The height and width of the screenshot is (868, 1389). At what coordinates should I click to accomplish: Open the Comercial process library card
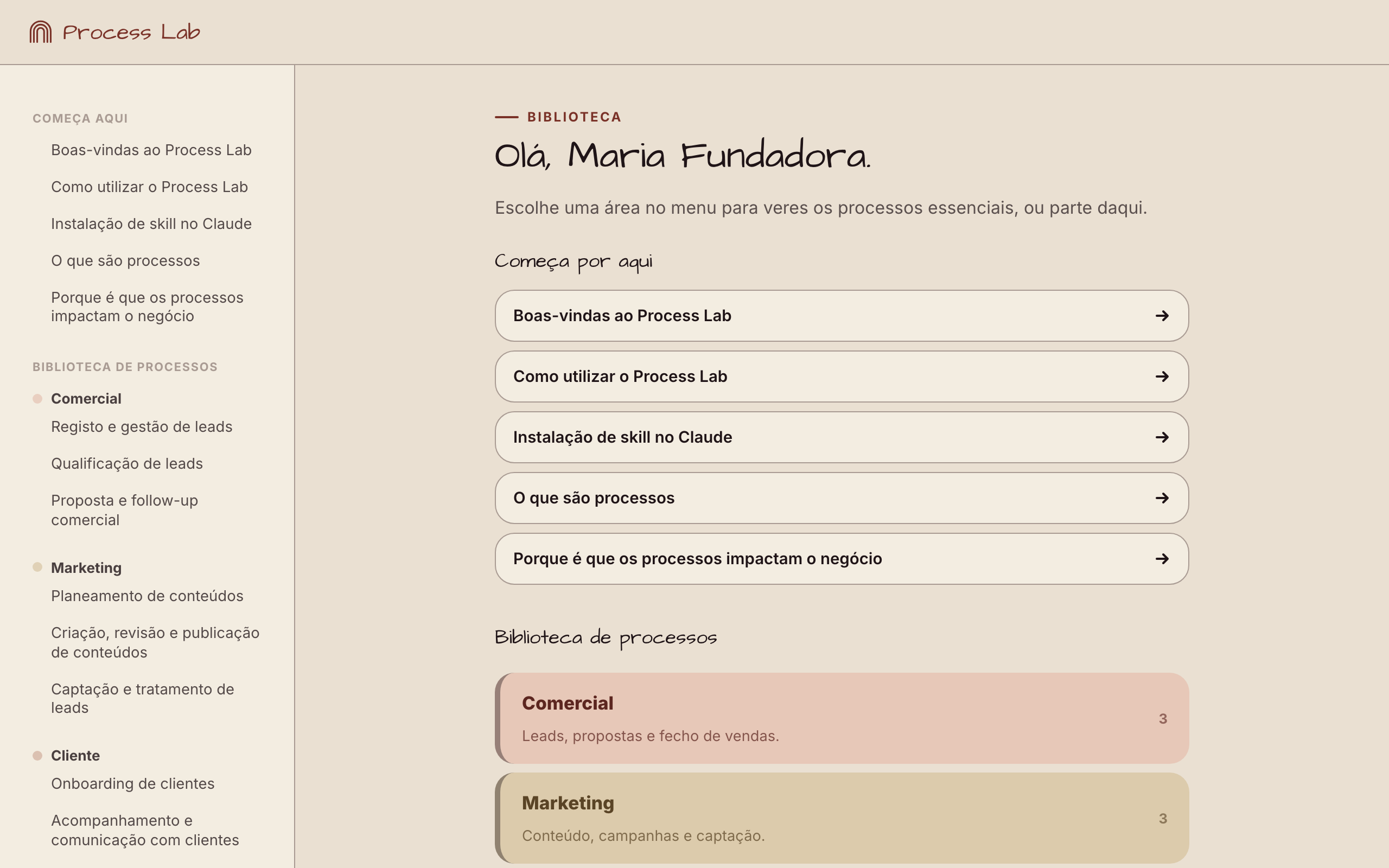[842, 718]
